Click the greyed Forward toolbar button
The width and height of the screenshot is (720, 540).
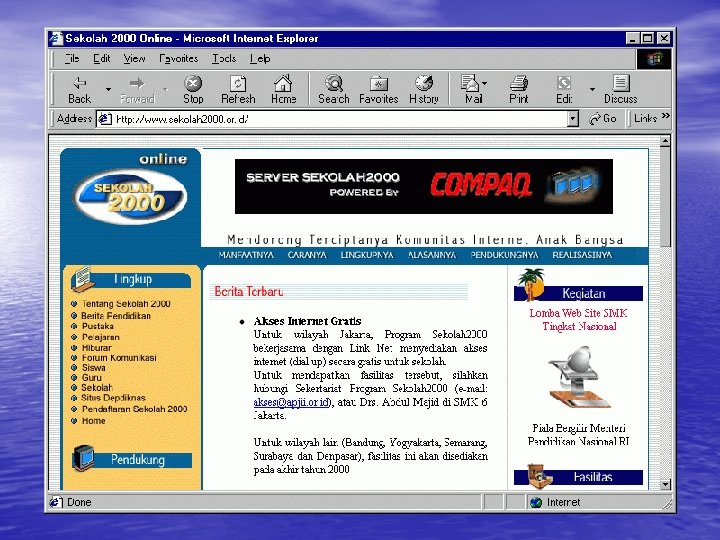tap(137, 90)
